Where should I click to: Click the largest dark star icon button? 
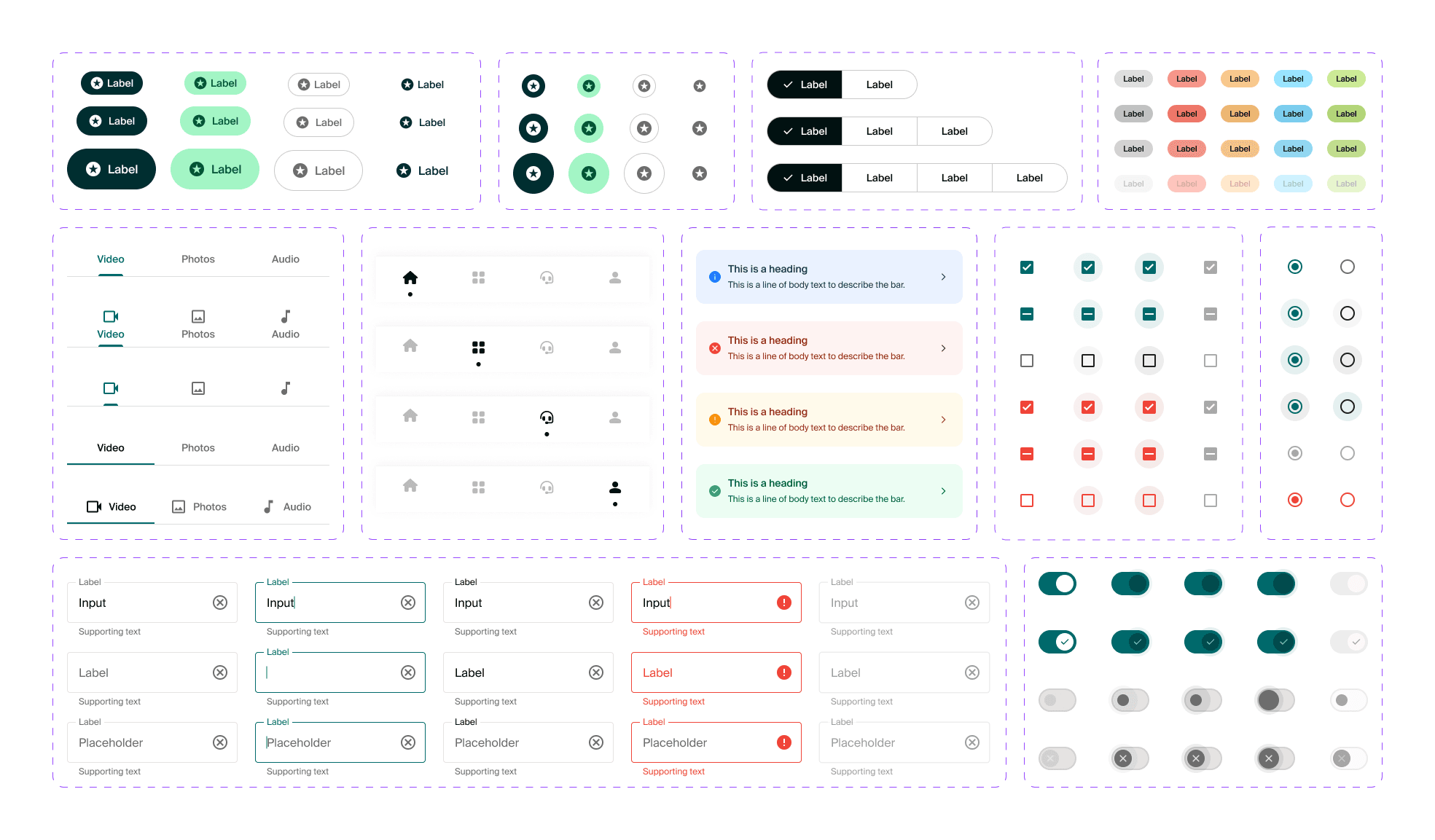click(533, 173)
